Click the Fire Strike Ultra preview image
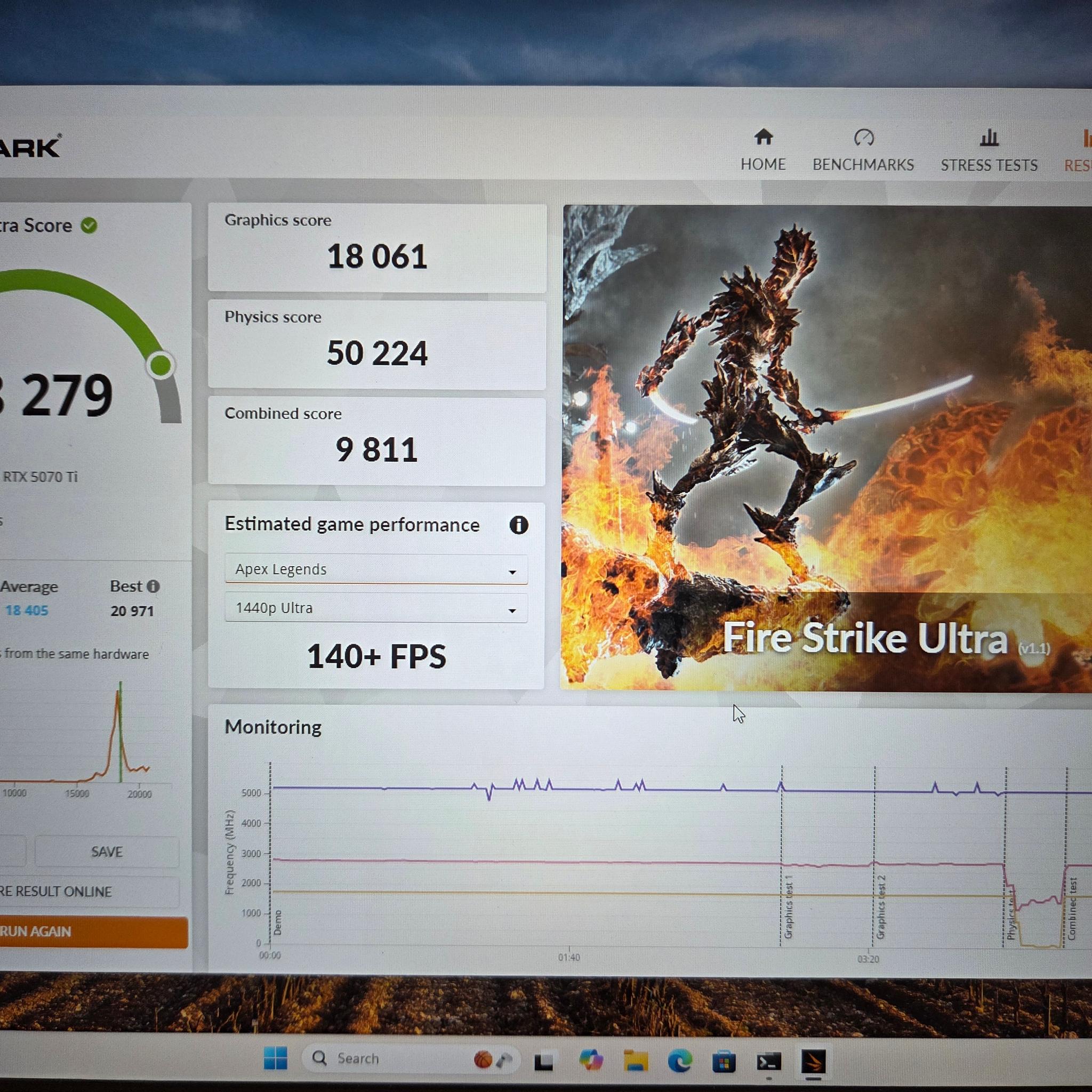This screenshot has height=1092, width=1092. click(826, 448)
